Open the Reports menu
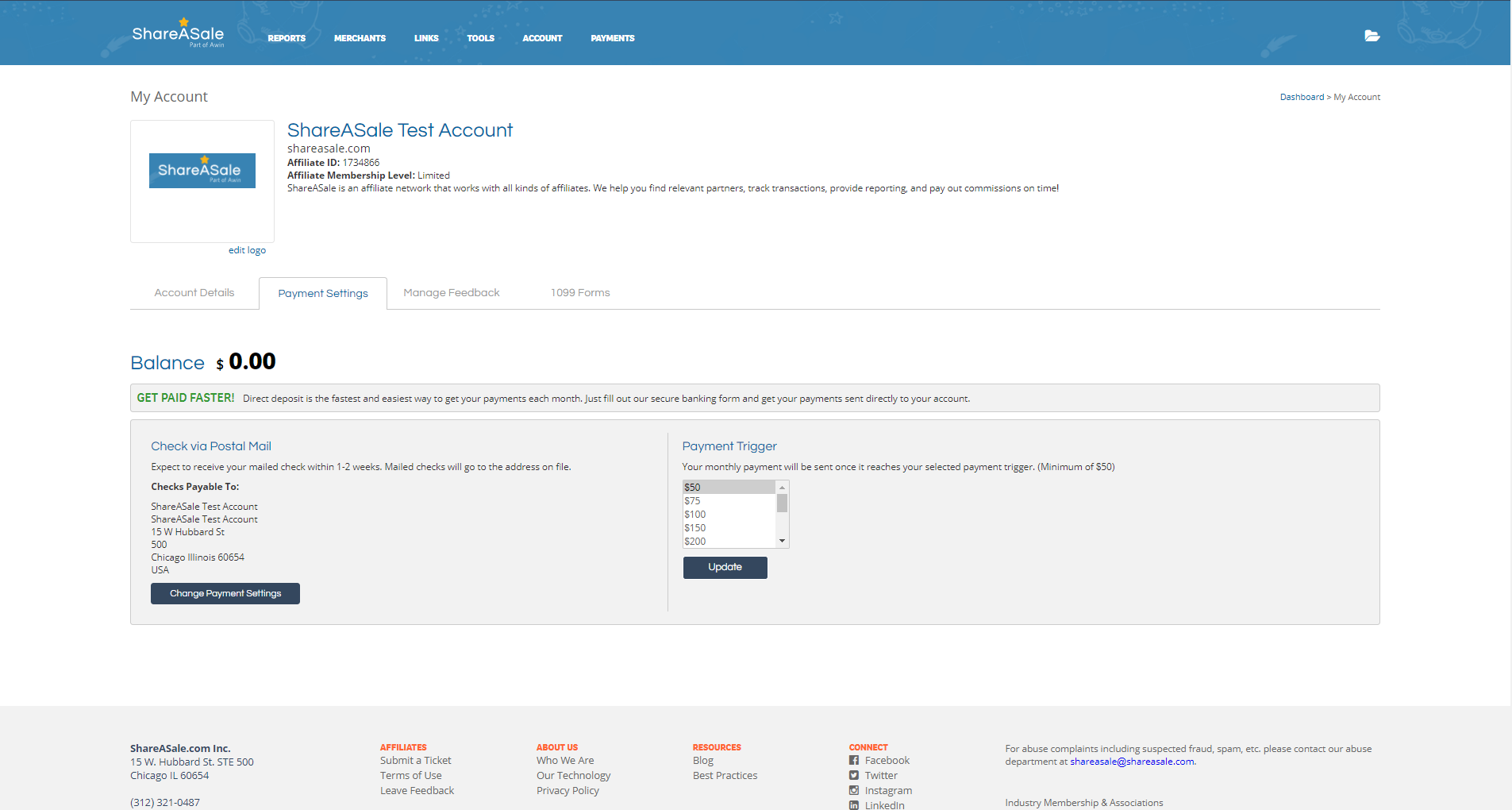Viewport: 1512px width, 810px height. tap(287, 38)
